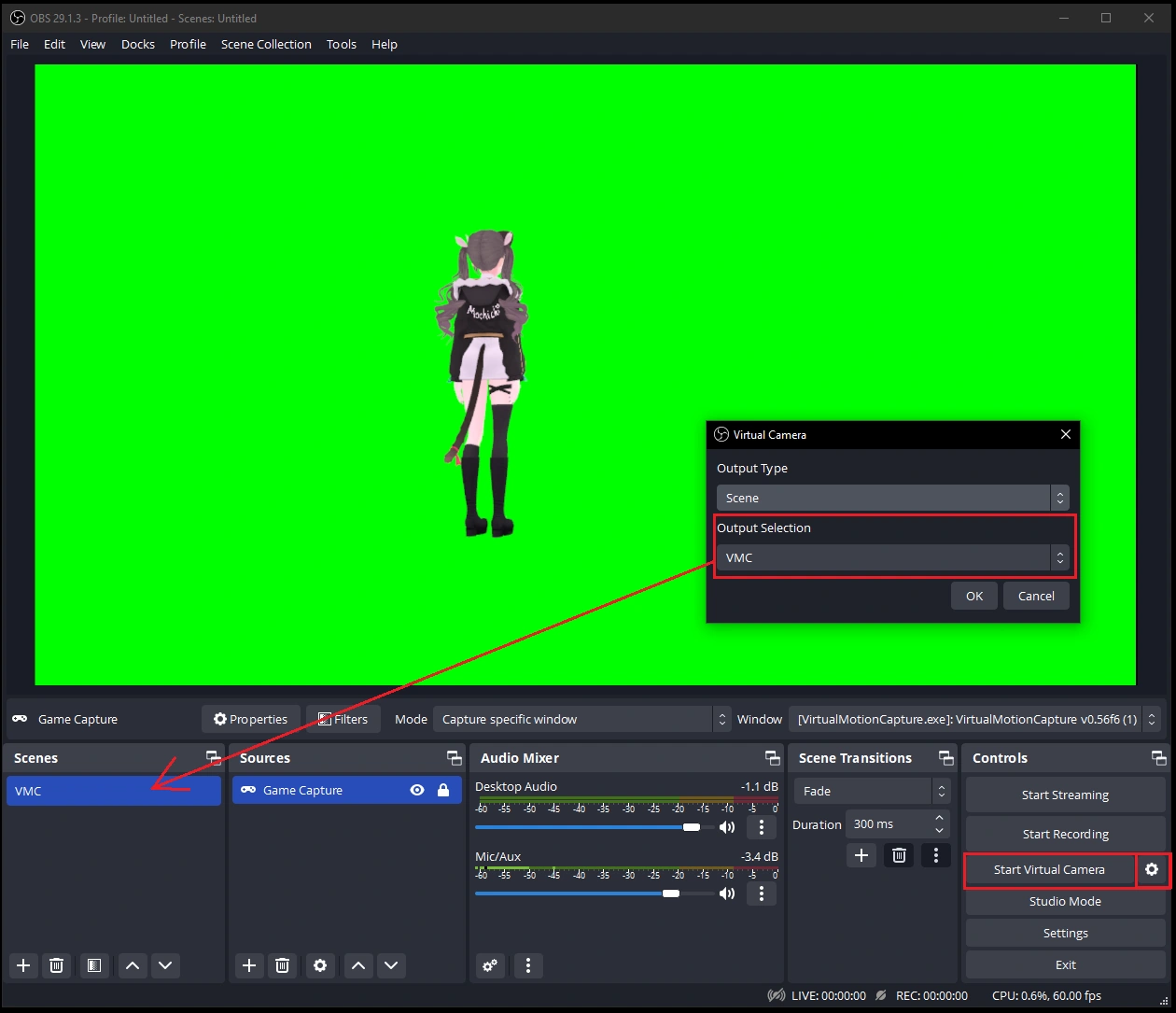The image size is (1176, 1013).
Task: Open the Output Selection dropdown showing VMC
Action: pos(892,557)
